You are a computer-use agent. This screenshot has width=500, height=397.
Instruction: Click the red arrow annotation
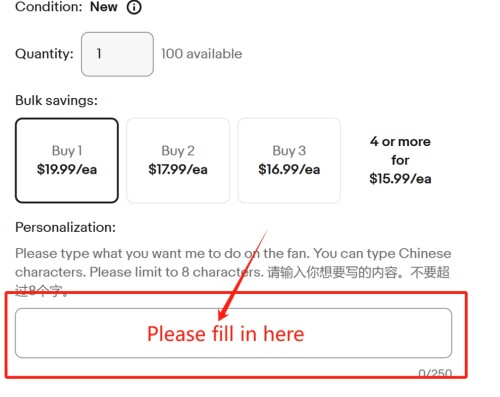coord(243,274)
